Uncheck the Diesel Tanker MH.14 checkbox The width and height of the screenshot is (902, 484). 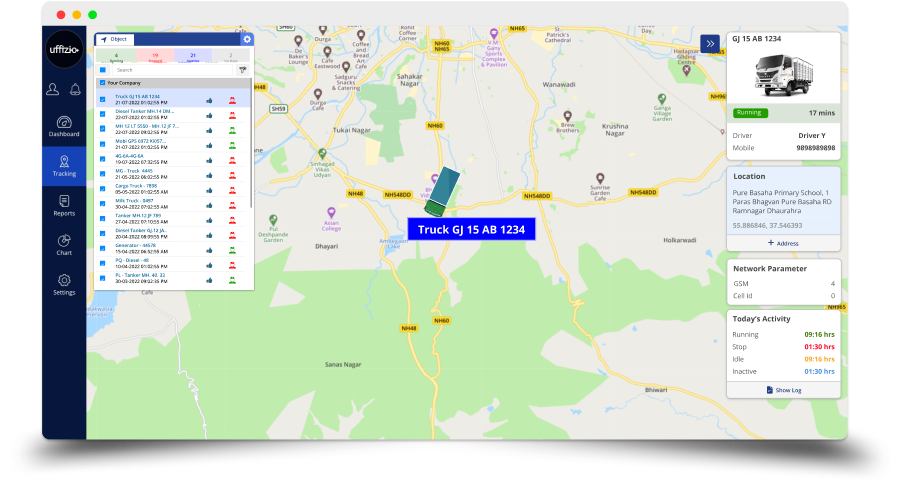[103, 115]
